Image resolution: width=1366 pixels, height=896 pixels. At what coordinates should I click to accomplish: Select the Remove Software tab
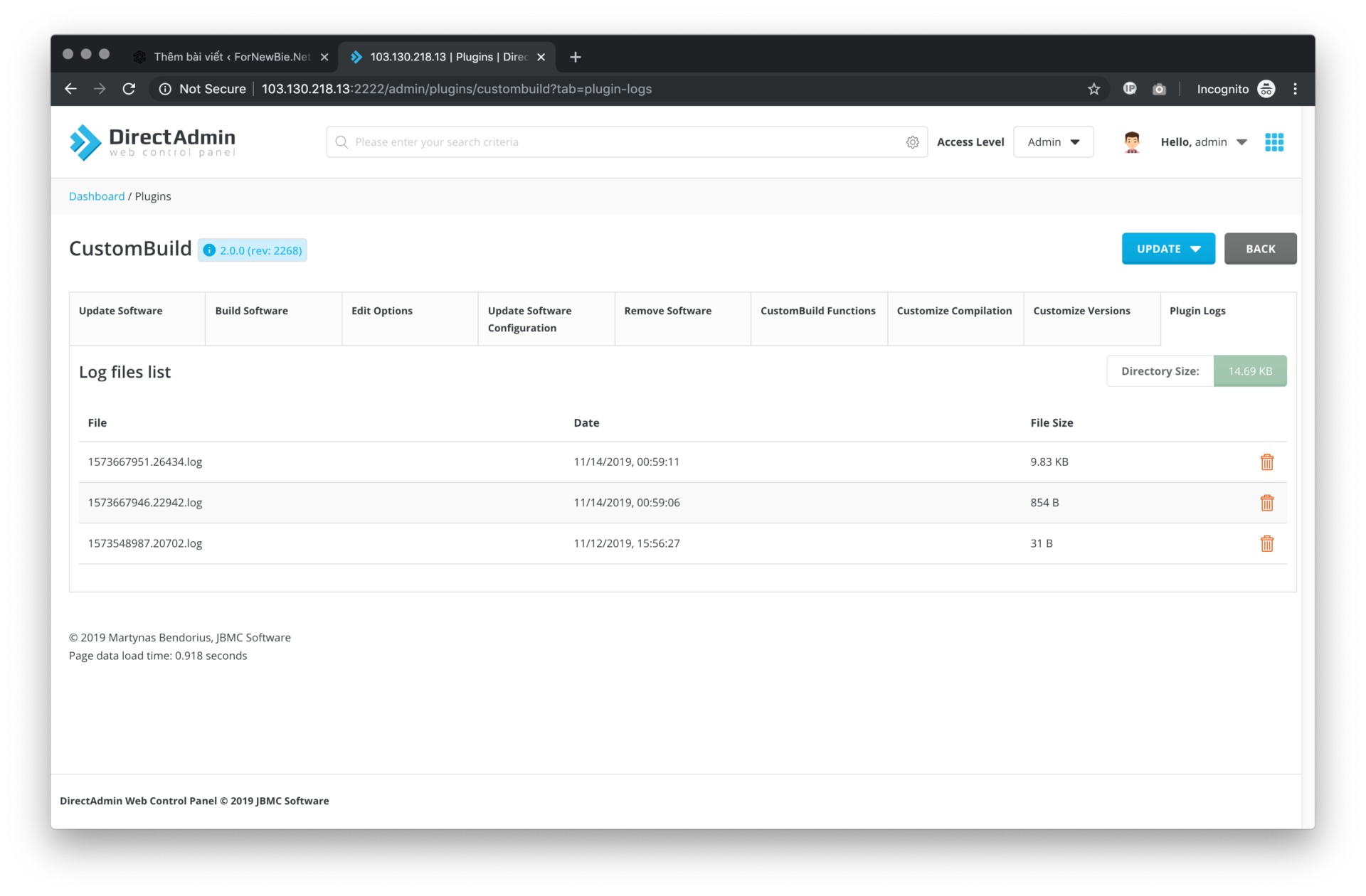(x=682, y=319)
